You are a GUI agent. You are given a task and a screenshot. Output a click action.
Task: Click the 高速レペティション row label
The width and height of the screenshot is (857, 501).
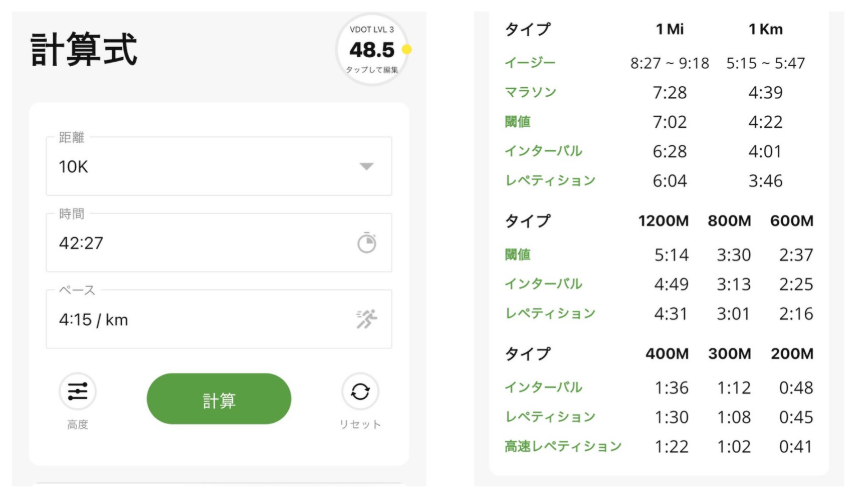[x=563, y=446]
